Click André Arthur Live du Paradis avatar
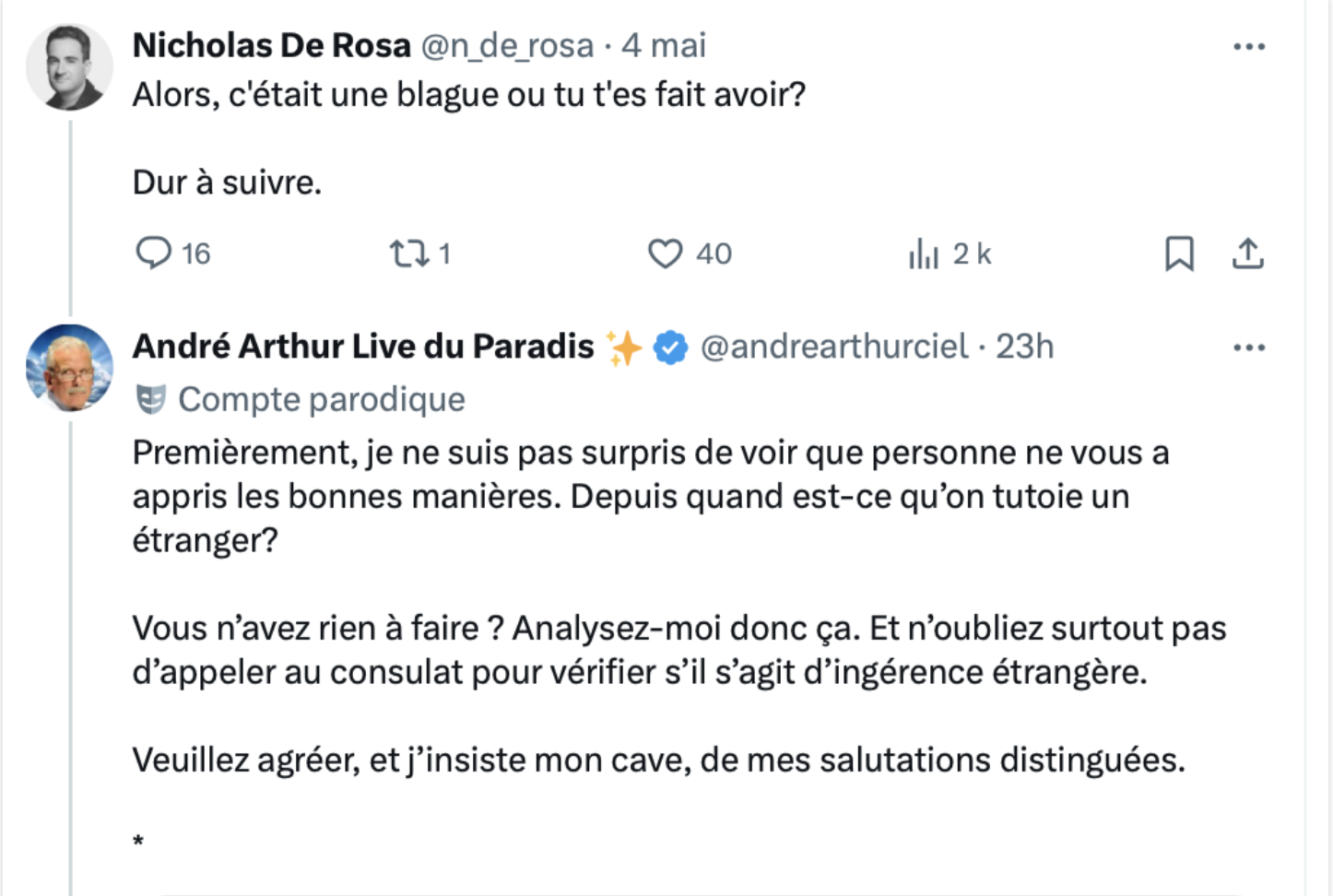Screen dimensions: 1333x896 [x=69, y=368]
